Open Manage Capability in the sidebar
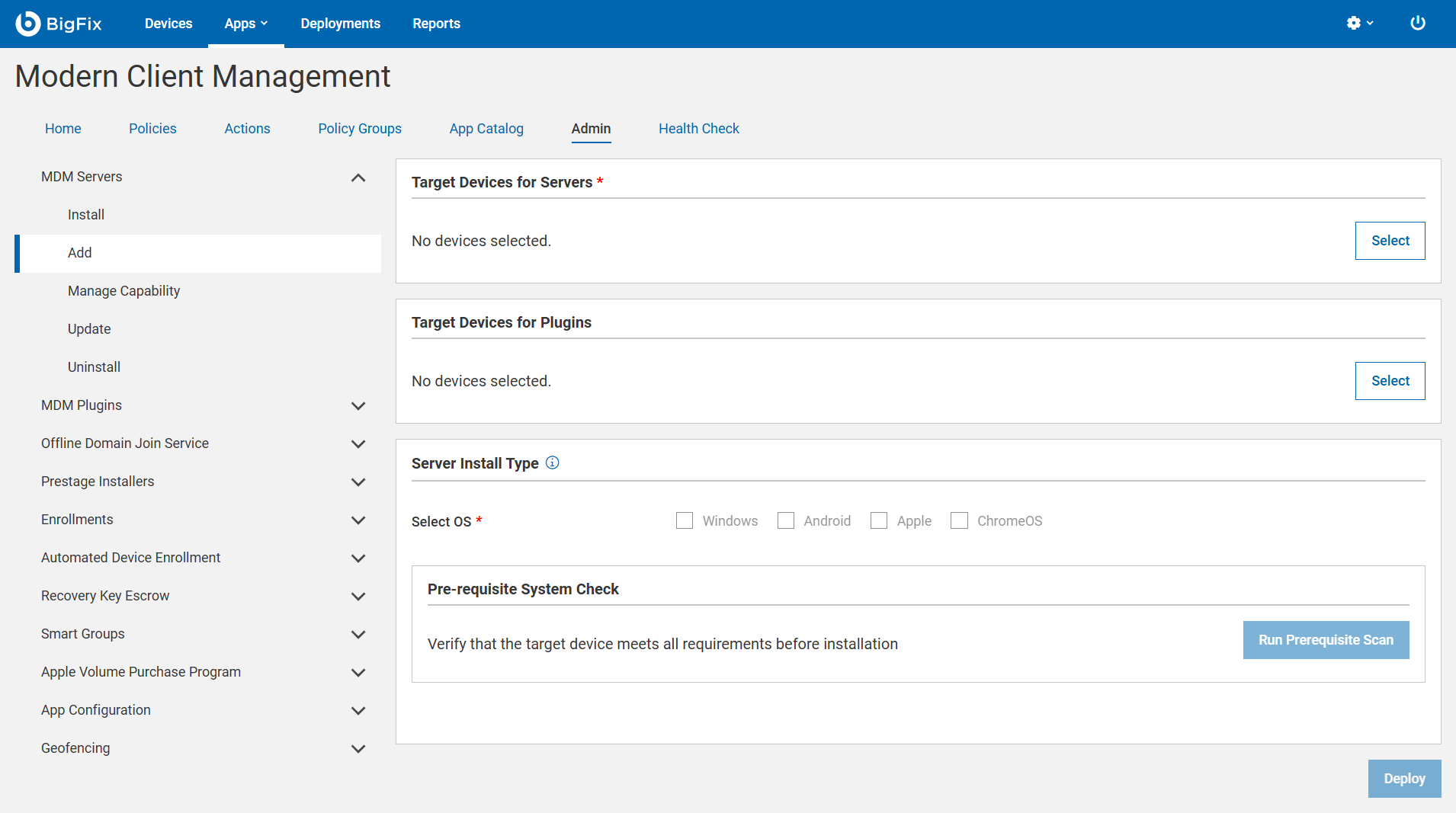Image resolution: width=1456 pixels, height=813 pixels. (123, 291)
